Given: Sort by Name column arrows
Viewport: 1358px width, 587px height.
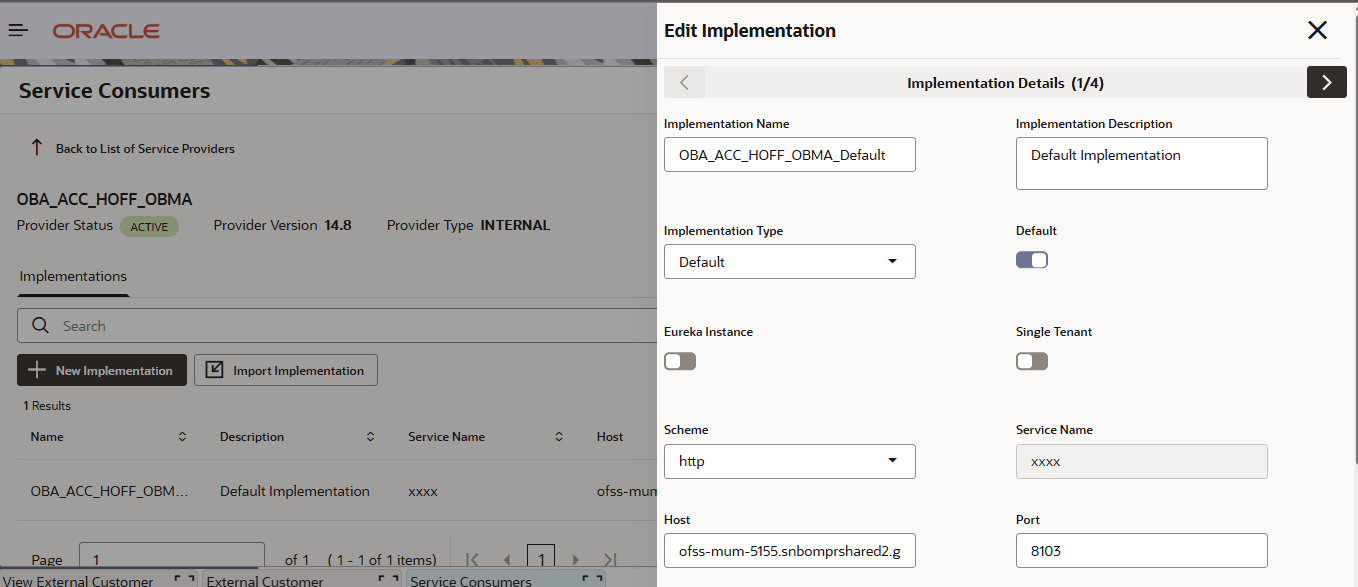Looking at the screenshot, I should (x=182, y=437).
